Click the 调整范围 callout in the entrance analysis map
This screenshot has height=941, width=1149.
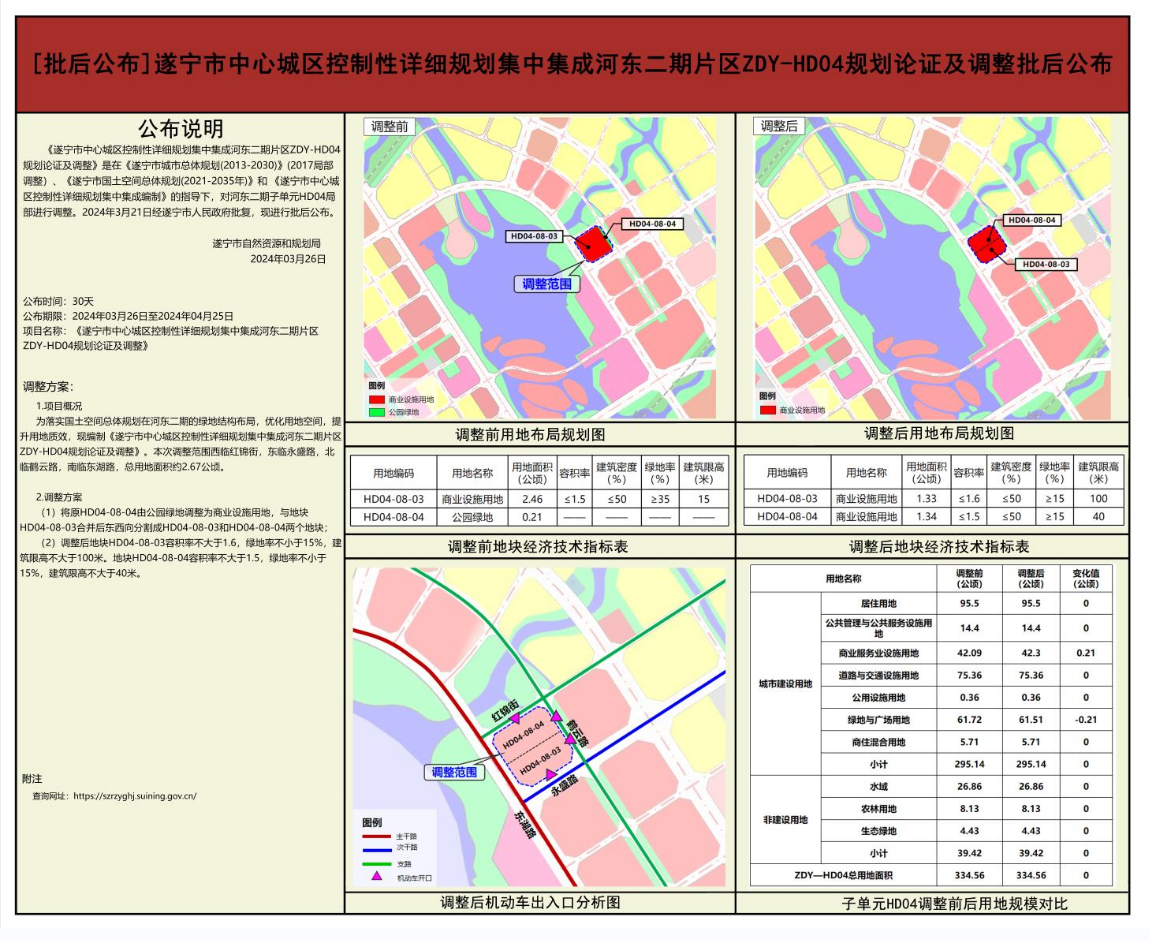click(x=453, y=773)
